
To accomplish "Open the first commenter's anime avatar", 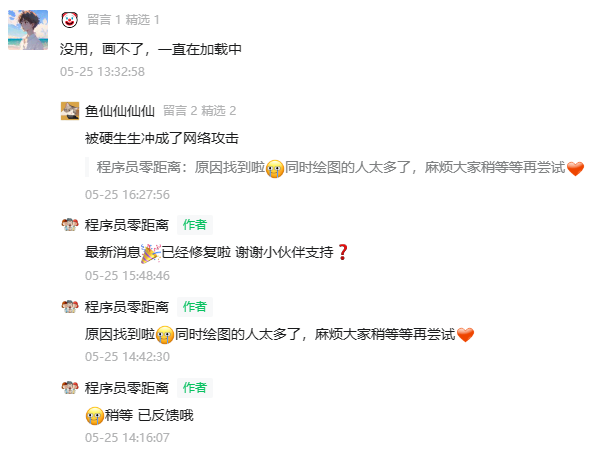I will (x=28, y=30).
